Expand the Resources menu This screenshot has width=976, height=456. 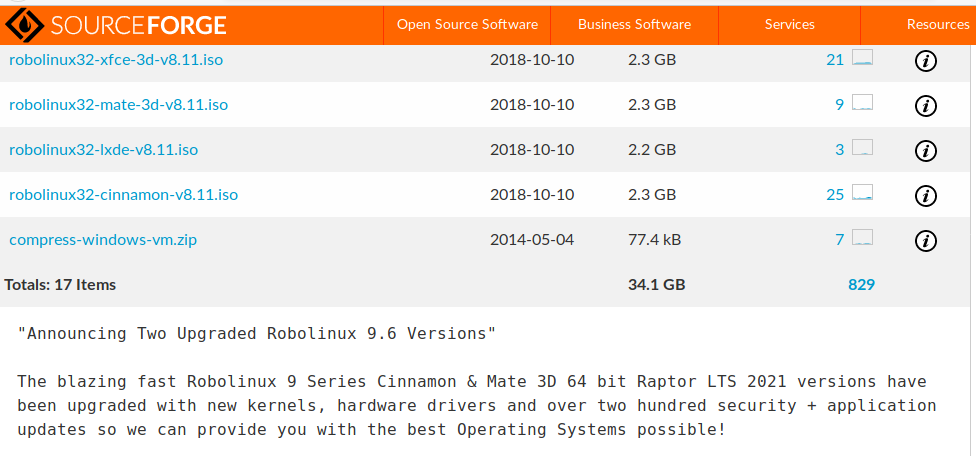(x=937, y=24)
